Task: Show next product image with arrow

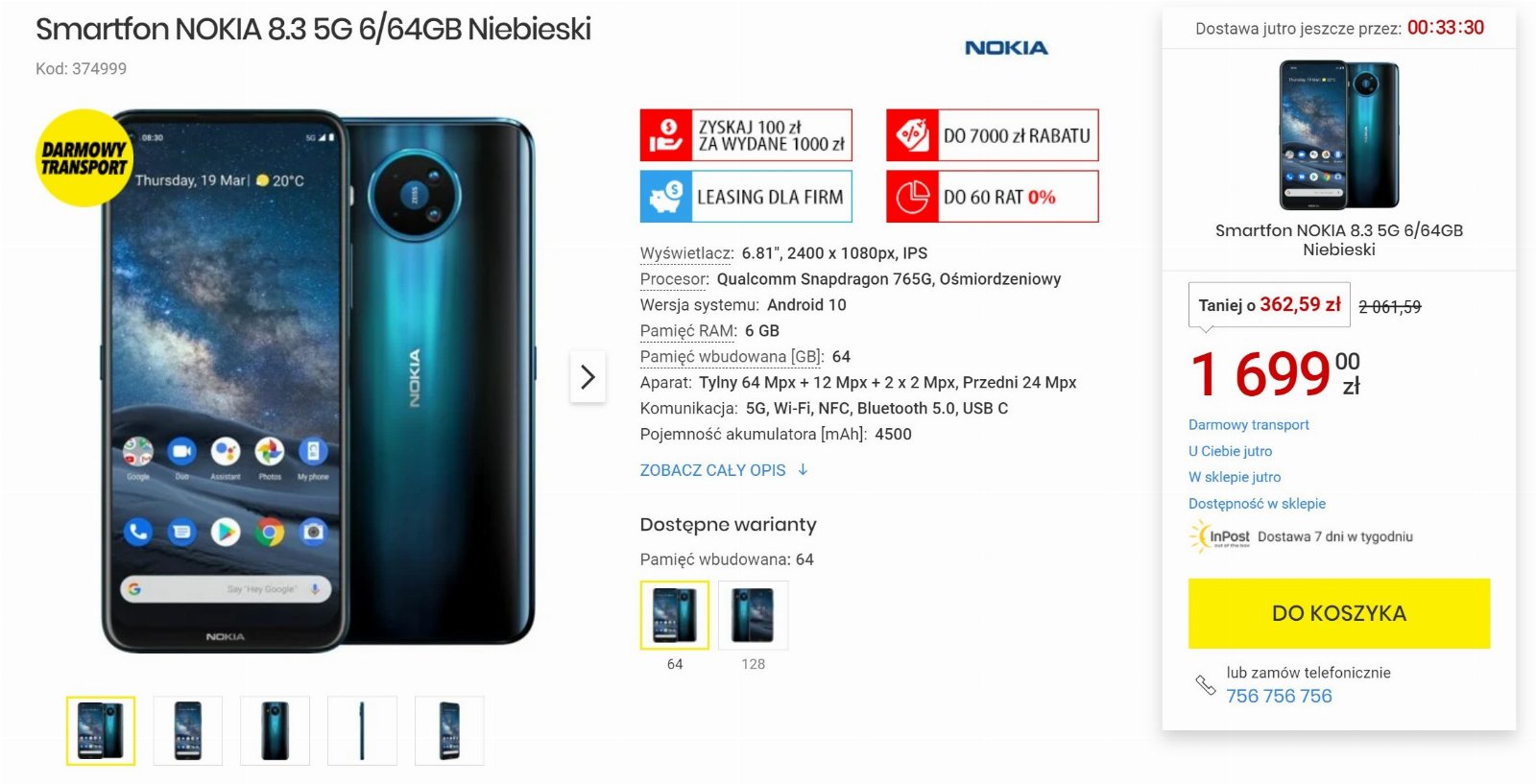Action: tap(588, 377)
